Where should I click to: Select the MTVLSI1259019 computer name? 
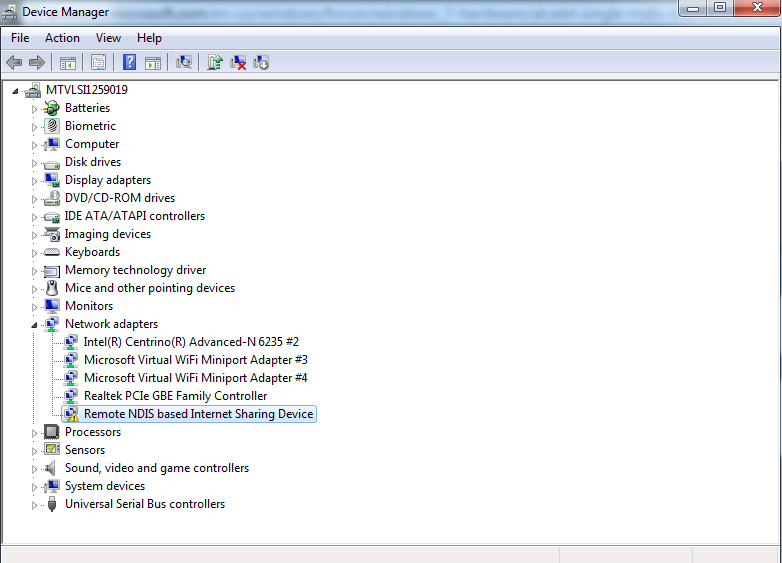tap(87, 90)
